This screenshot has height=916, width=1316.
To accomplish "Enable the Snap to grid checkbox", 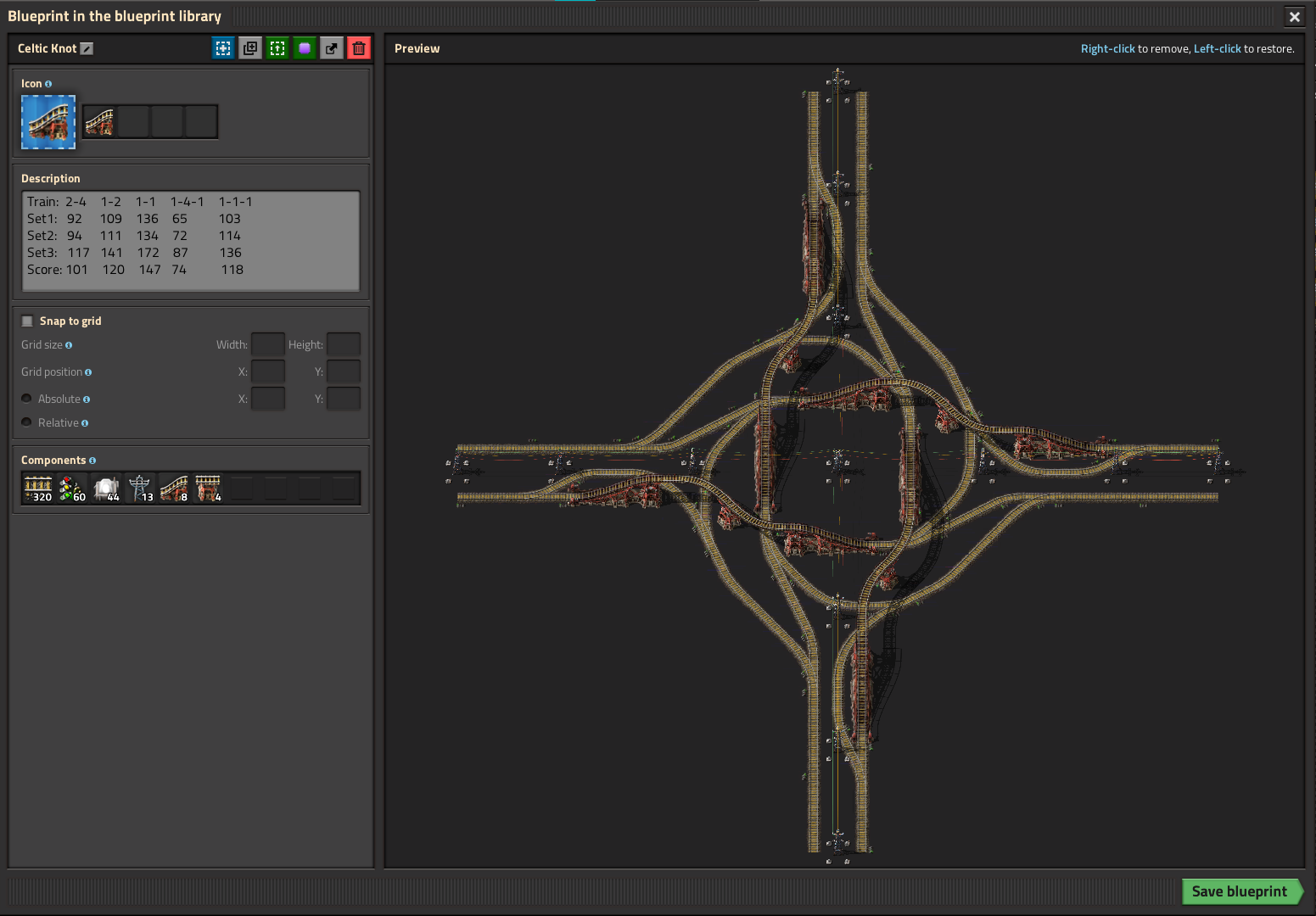I will pos(27,321).
